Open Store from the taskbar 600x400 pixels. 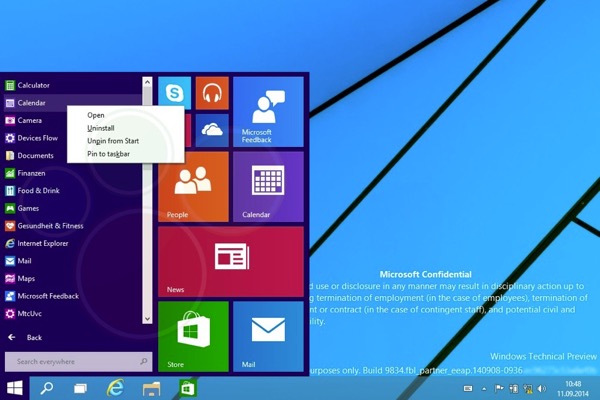(x=188, y=389)
